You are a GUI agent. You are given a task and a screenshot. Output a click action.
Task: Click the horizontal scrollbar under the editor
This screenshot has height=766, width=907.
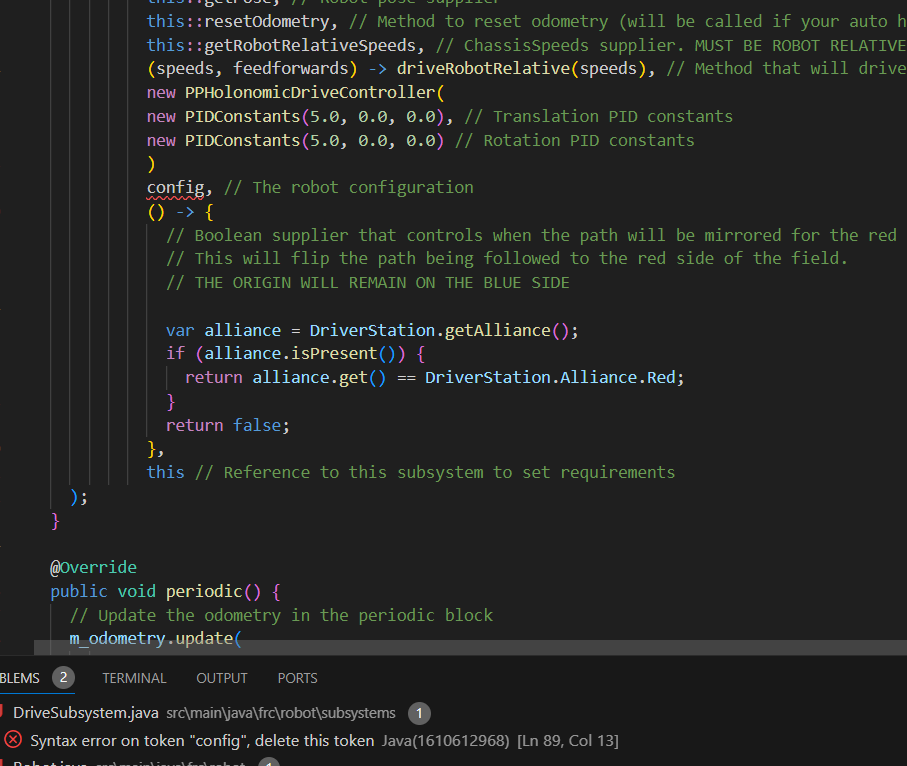coord(470,647)
